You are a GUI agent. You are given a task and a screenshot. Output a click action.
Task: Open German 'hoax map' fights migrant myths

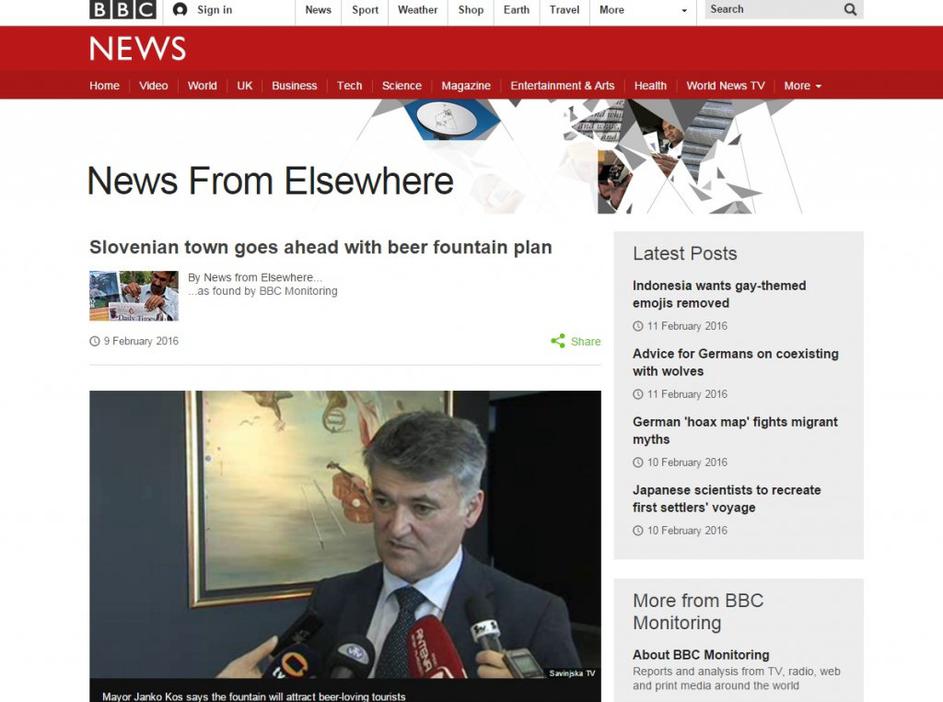[x=735, y=431]
